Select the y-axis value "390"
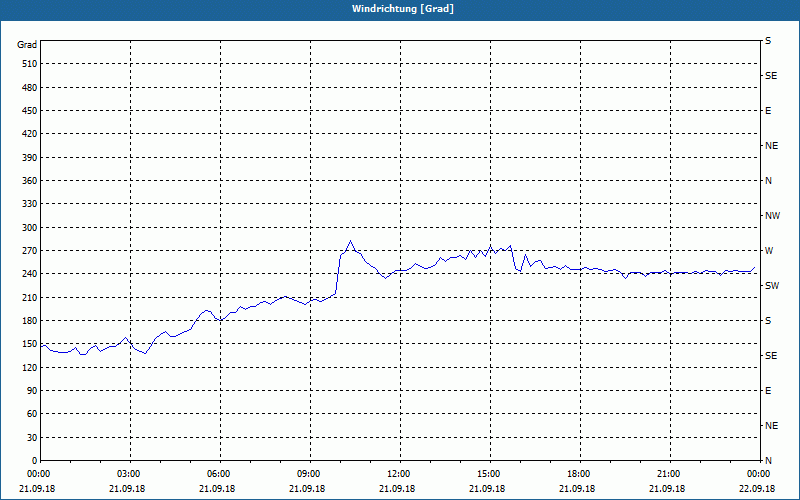 [30, 158]
